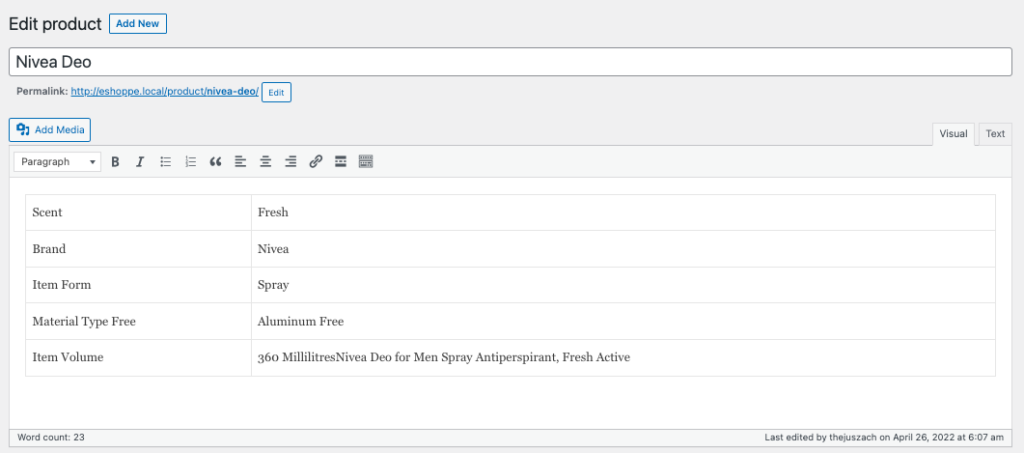Open the Paragraph format dropdown
This screenshot has width=1024, height=453.
(x=58, y=161)
